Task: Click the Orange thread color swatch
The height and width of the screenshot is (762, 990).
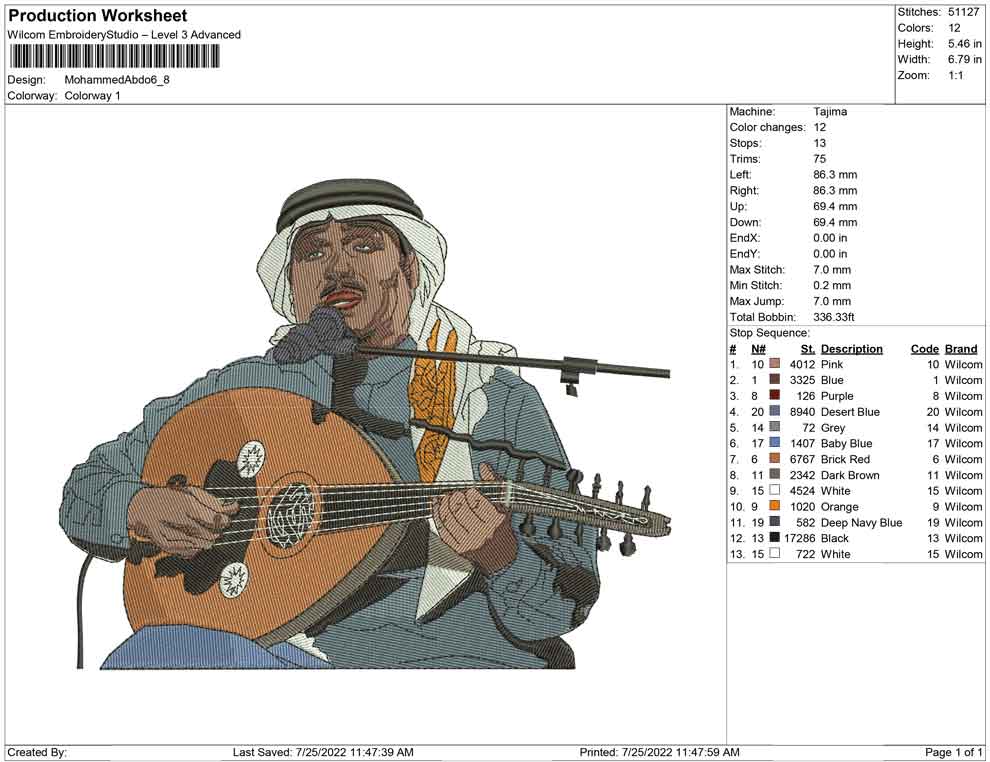Action: [x=775, y=506]
